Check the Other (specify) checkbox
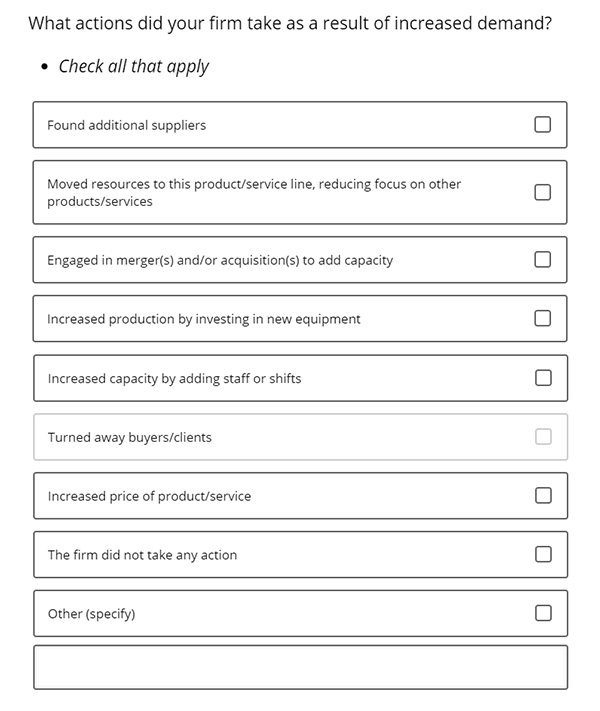This screenshot has width=600, height=711. (x=543, y=613)
